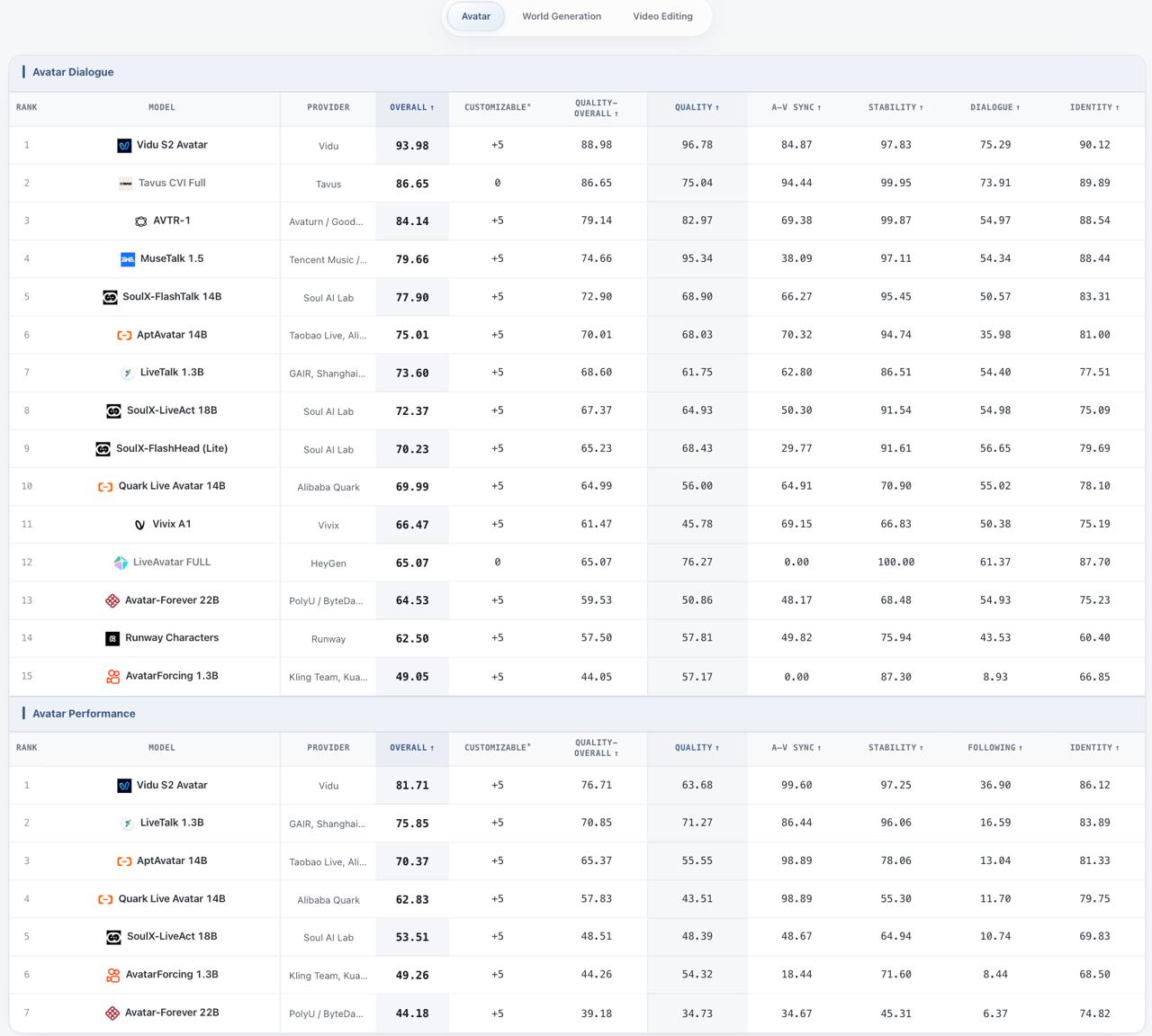Select the overall score "93.98"
This screenshot has width=1152, height=1036.
click(x=412, y=146)
